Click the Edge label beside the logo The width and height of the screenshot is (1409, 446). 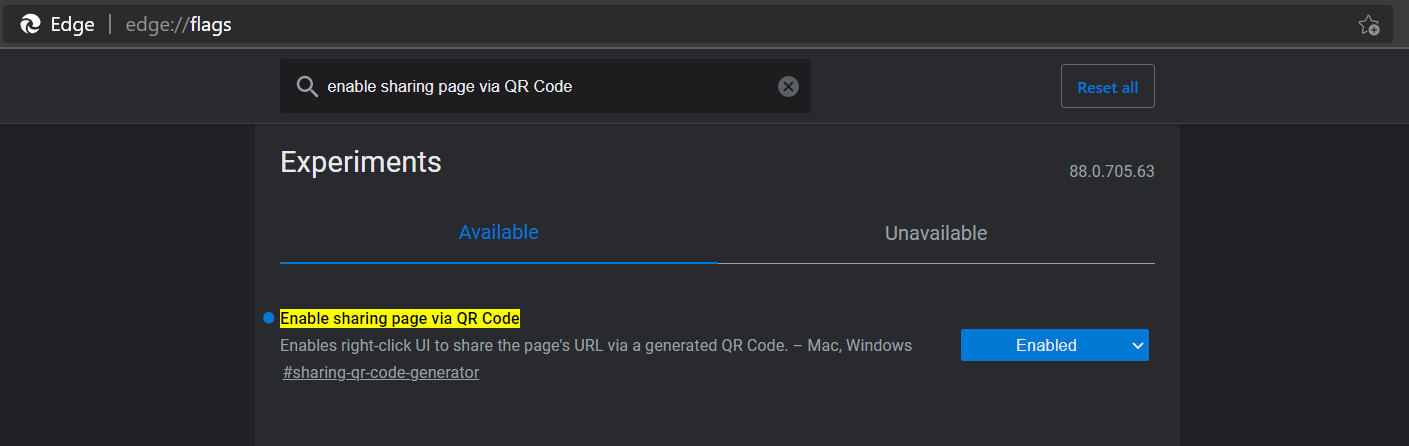coord(73,25)
